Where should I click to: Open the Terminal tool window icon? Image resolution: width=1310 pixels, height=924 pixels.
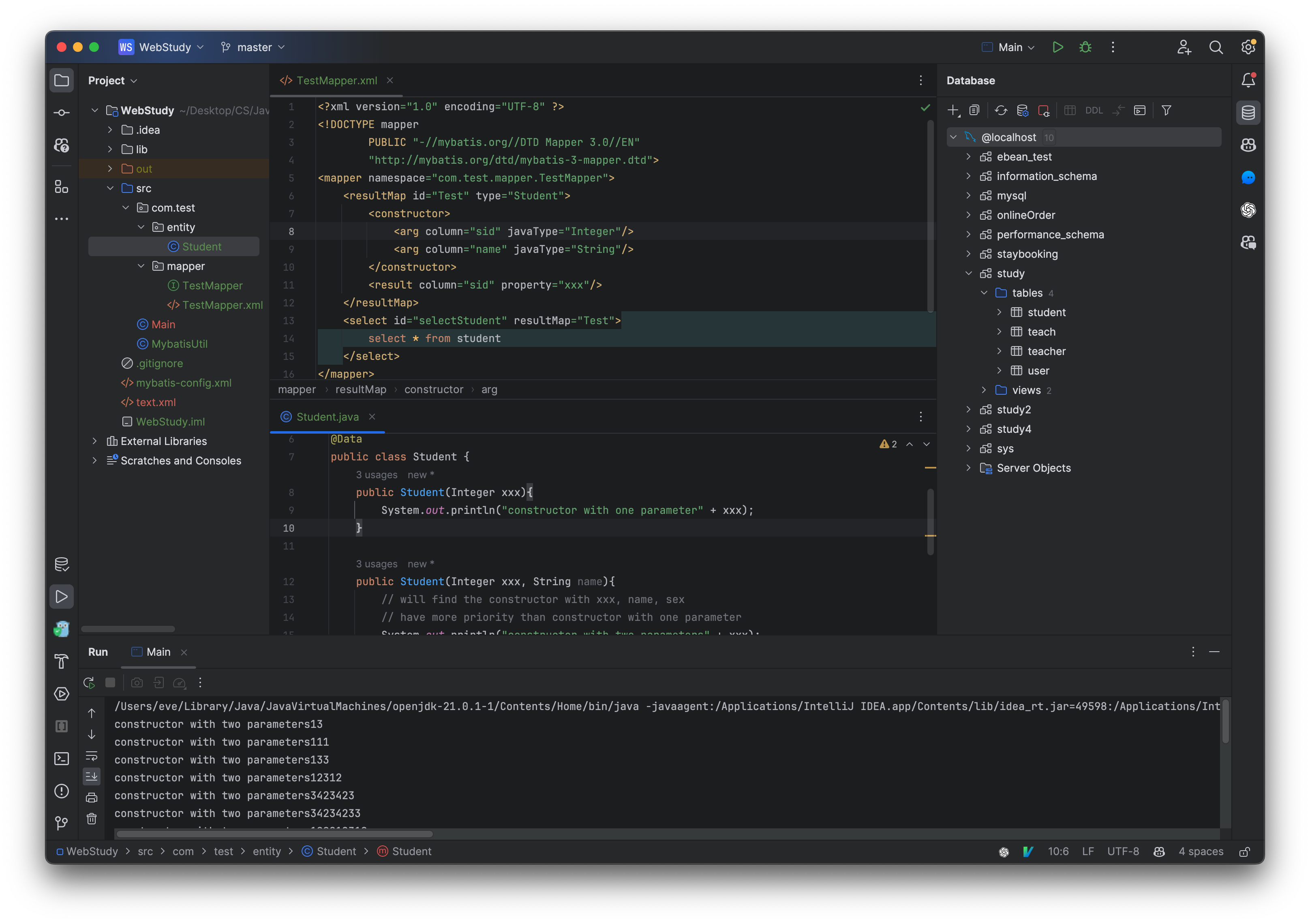coord(62,759)
